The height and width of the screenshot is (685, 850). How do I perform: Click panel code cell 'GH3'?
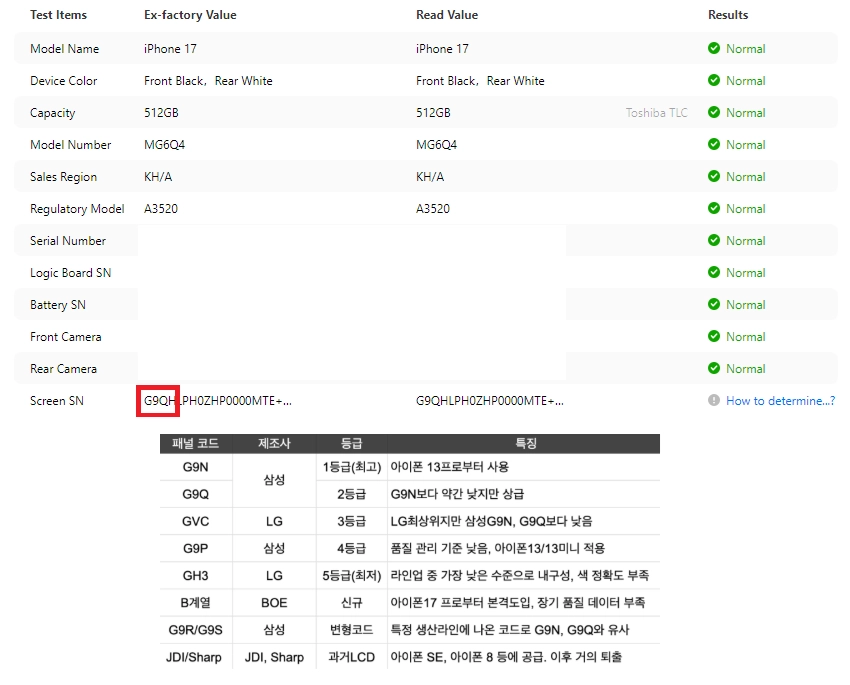(195, 575)
